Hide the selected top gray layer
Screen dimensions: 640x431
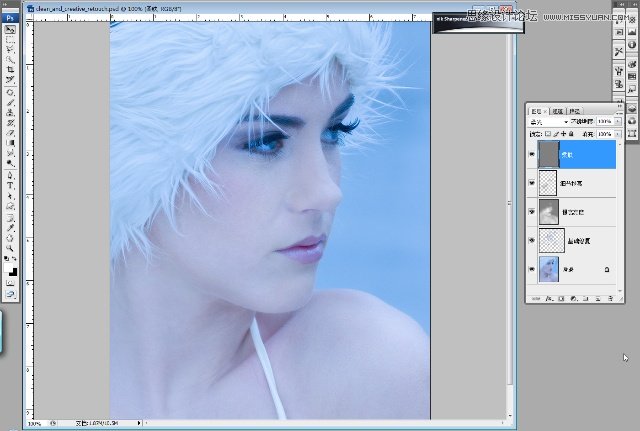click(532, 154)
